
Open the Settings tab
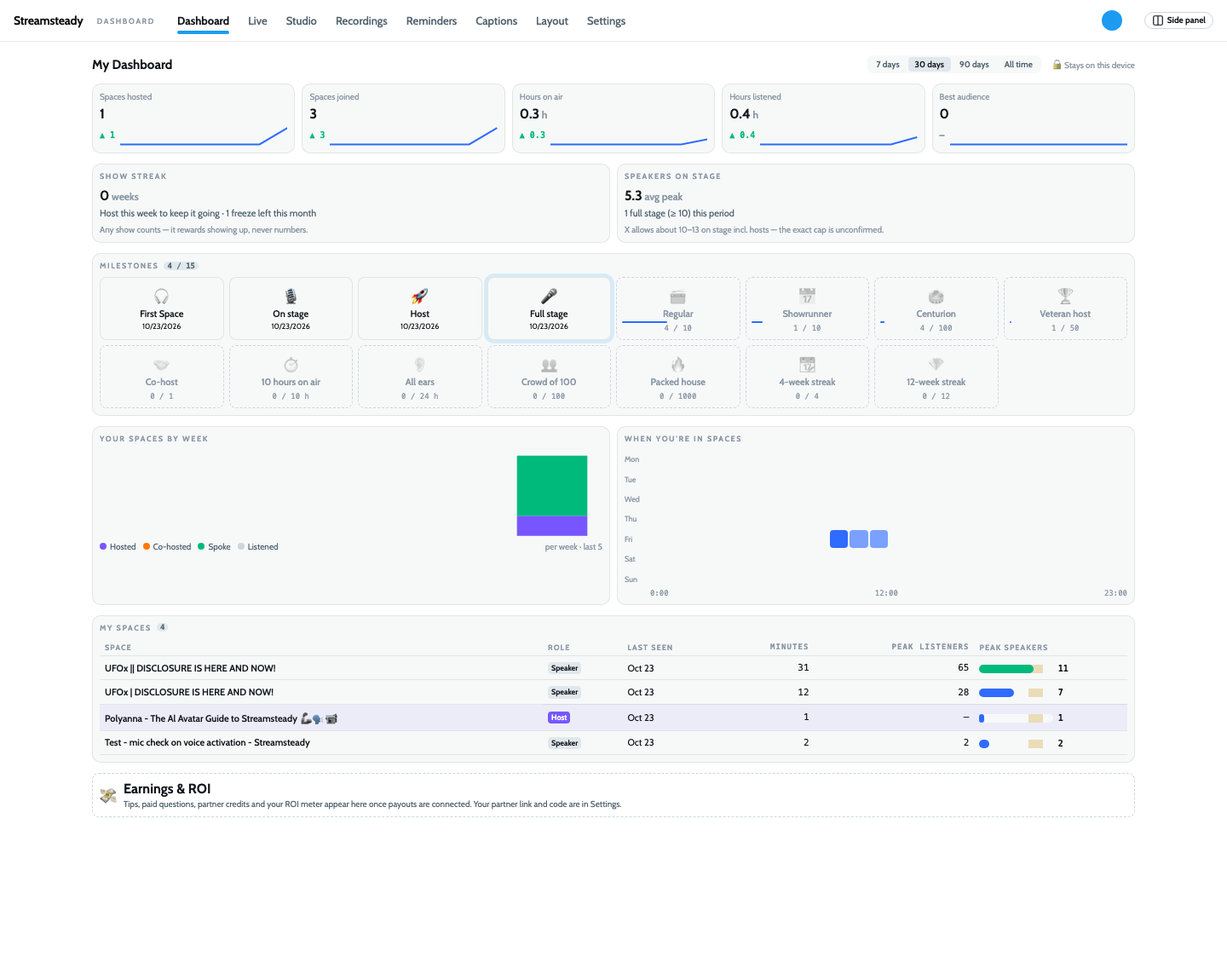coord(607,21)
